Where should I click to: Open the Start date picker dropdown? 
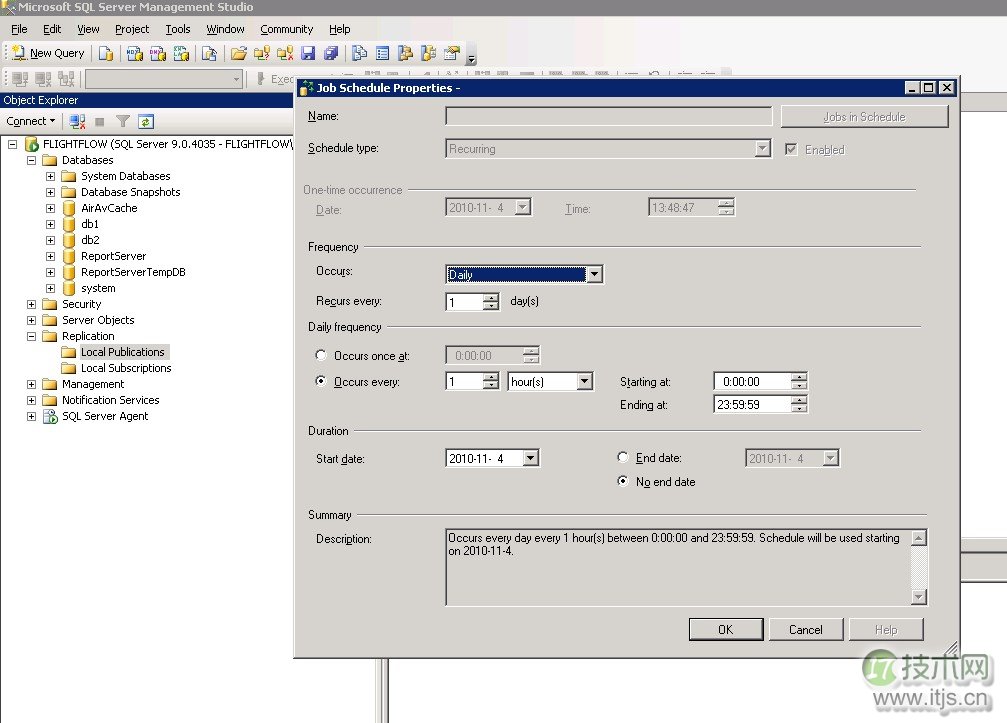point(530,458)
